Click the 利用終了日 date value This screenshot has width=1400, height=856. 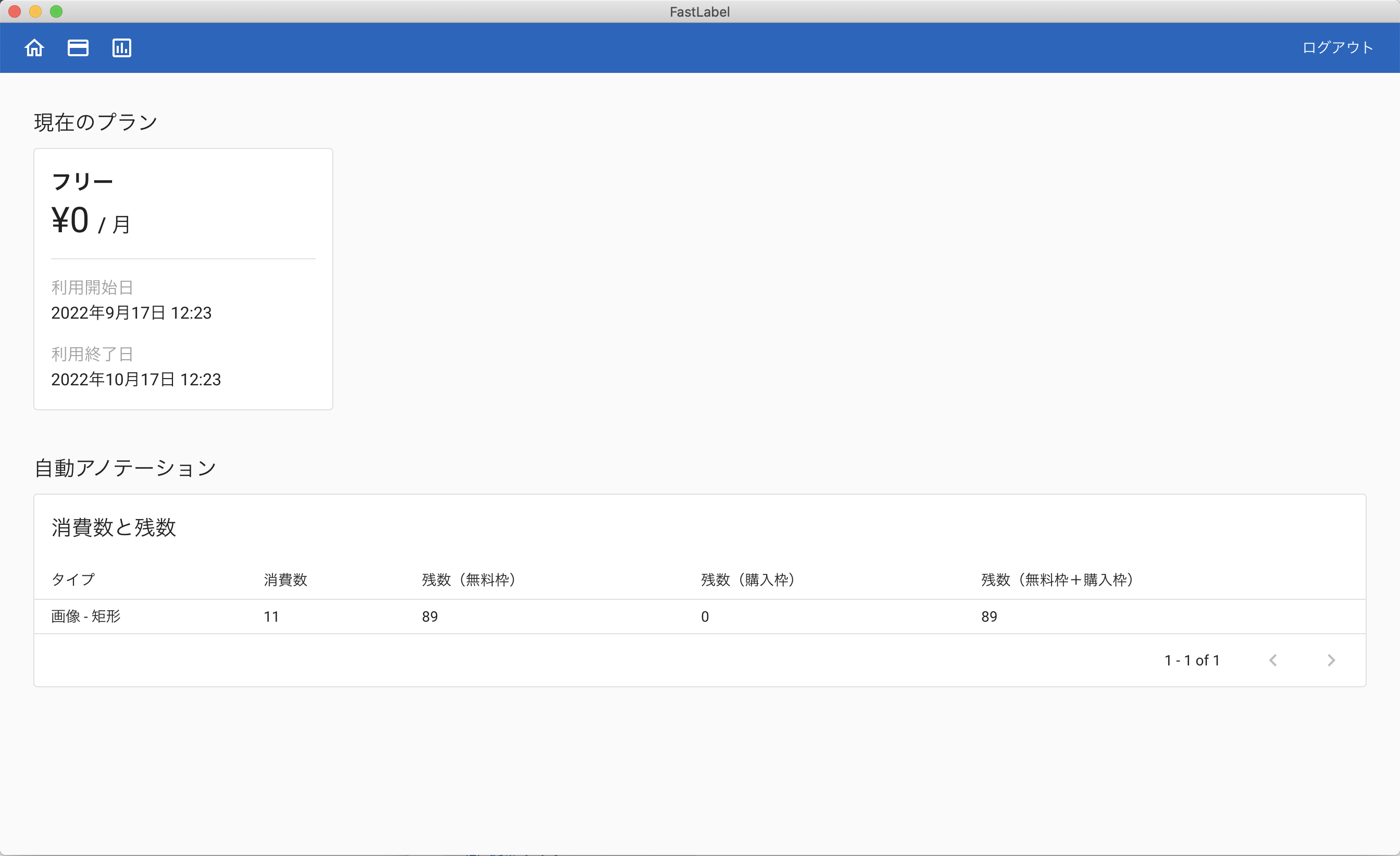[x=136, y=380]
